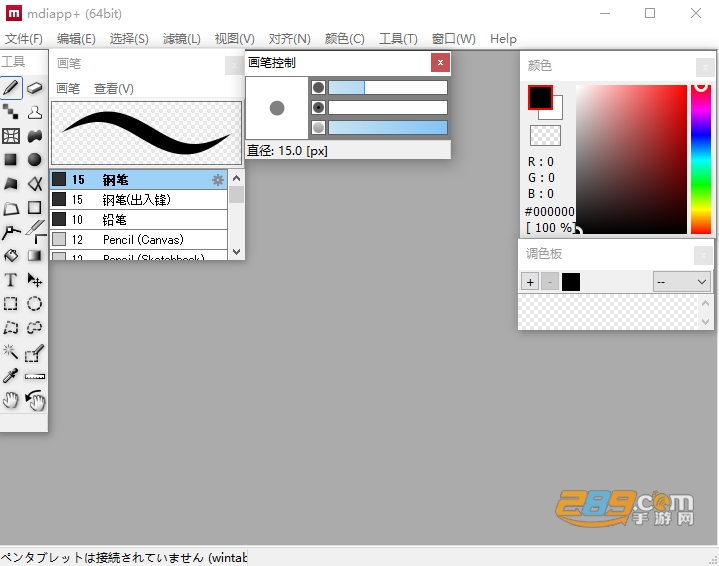Pick a hue on the rainbow bar

coord(701,159)
